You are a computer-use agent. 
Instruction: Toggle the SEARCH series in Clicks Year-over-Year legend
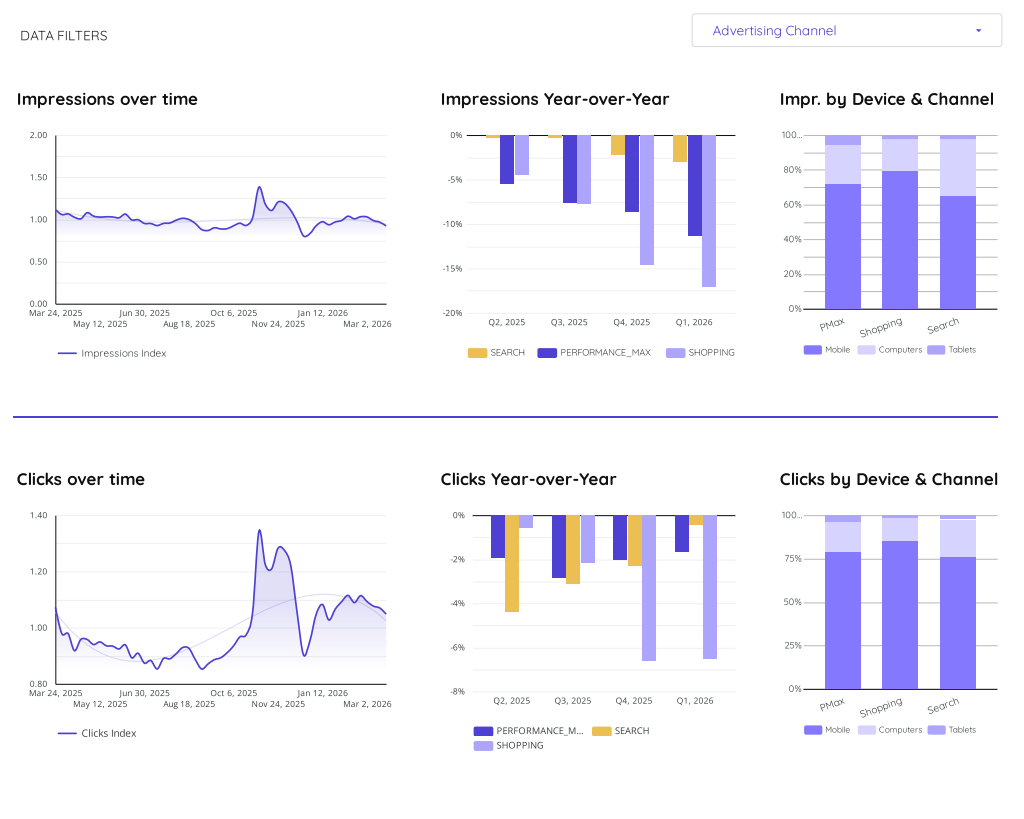[x=600, y=731]
